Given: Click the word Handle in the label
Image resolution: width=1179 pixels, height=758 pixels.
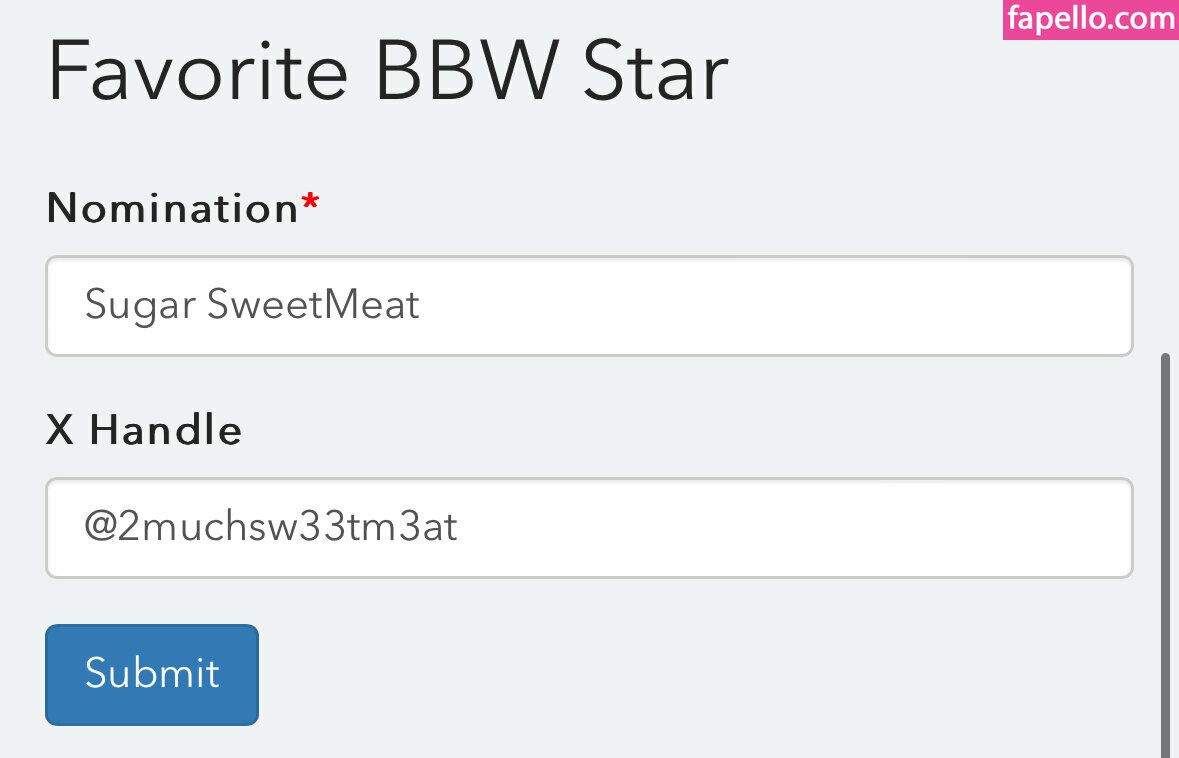Looking at the screenshot, I should coord(165,430).
